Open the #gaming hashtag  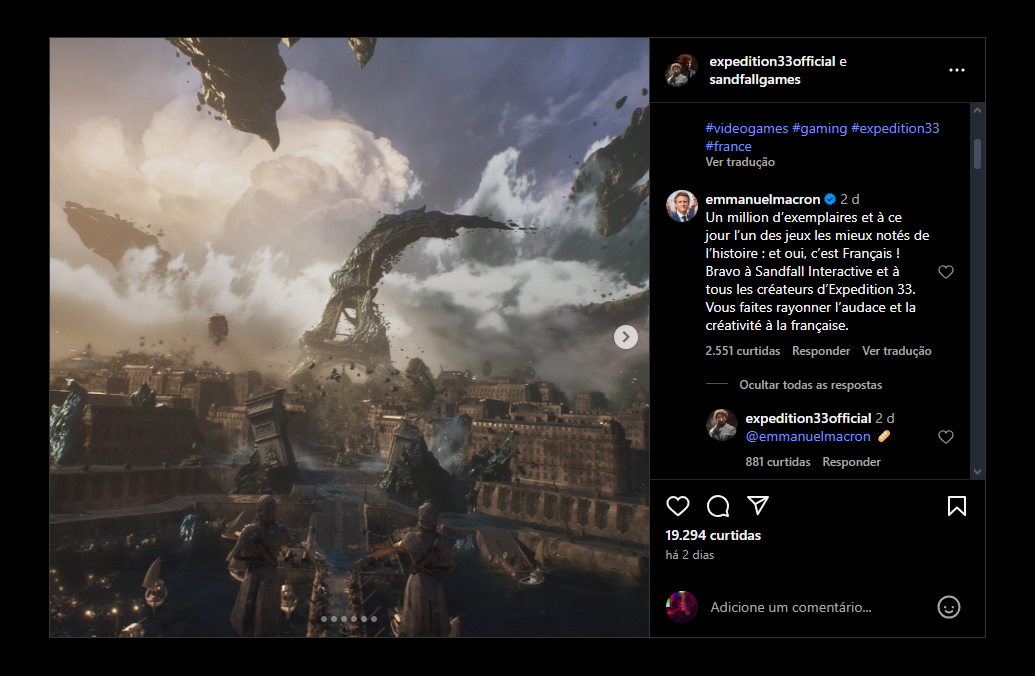pyautogui.click(x=819, y=128)
